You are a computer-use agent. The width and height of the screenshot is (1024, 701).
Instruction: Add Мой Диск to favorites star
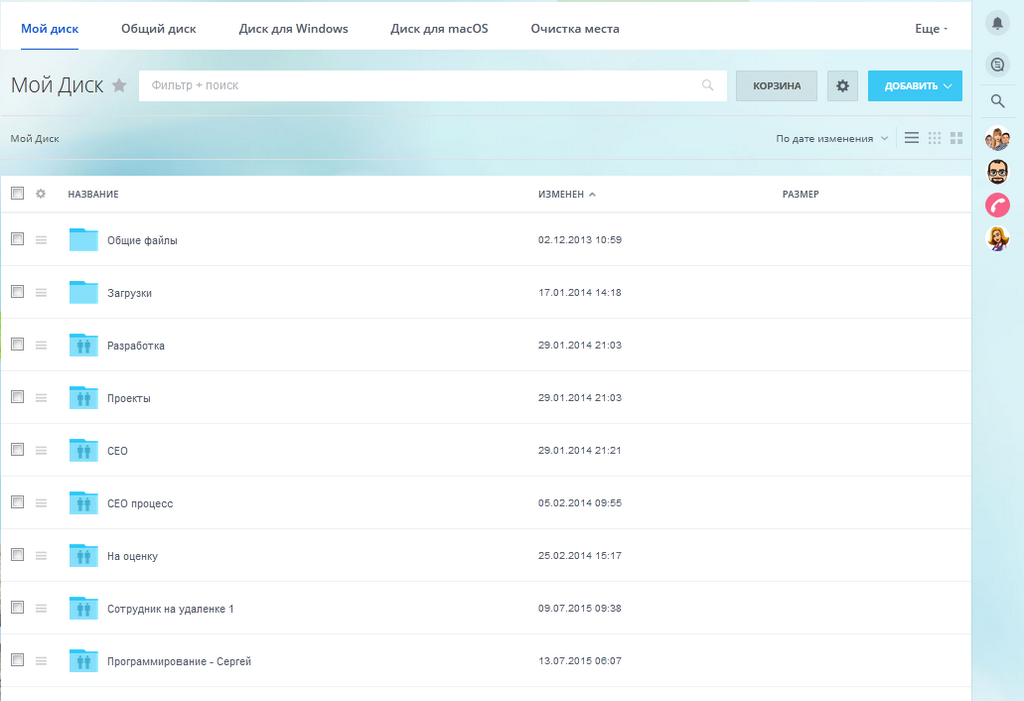(119, 85)
